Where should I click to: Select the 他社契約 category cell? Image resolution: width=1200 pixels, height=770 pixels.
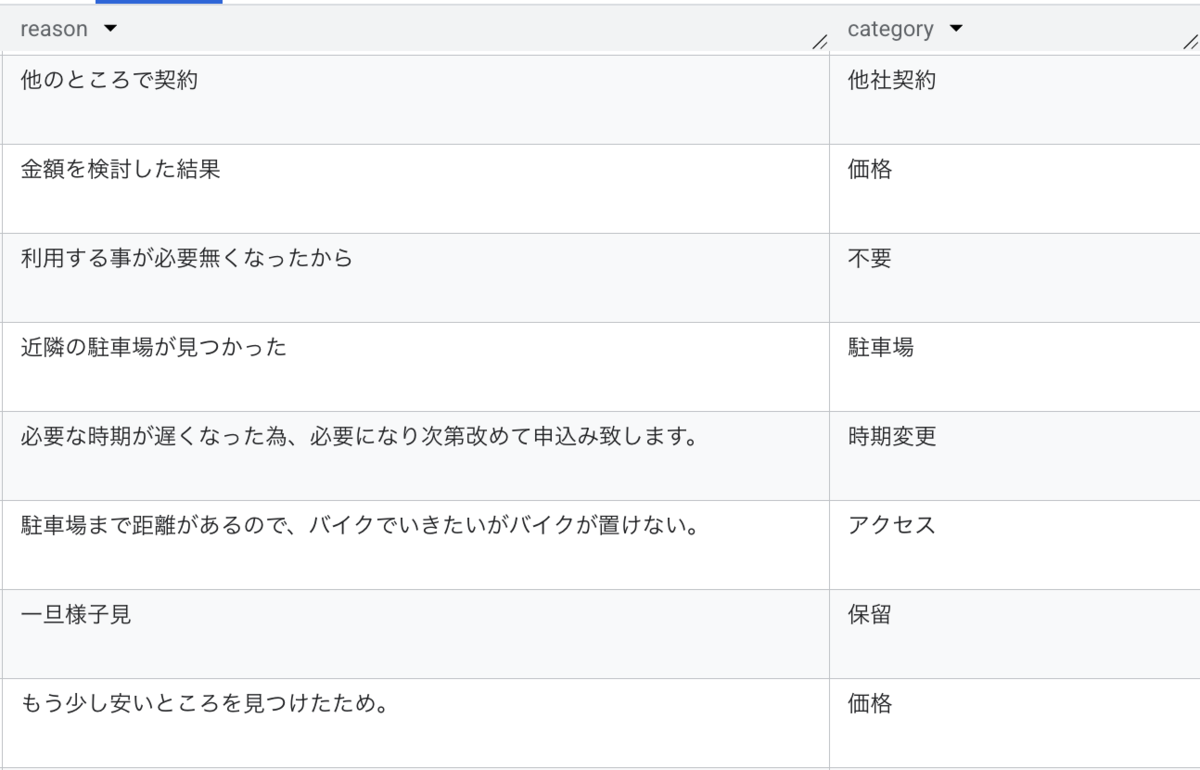pyautogui.click(x=1015, y=100)
